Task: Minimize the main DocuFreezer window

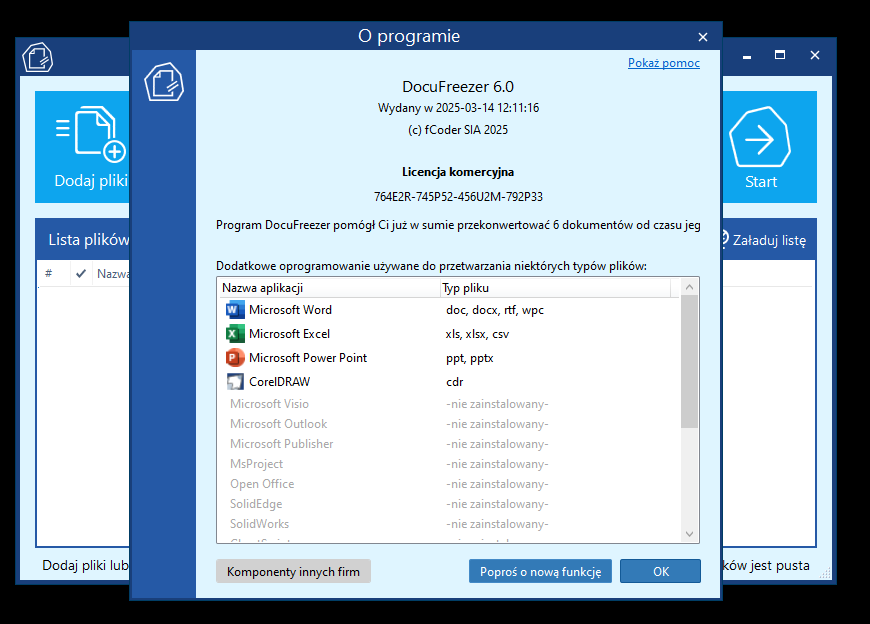Action: click(747, 57)
